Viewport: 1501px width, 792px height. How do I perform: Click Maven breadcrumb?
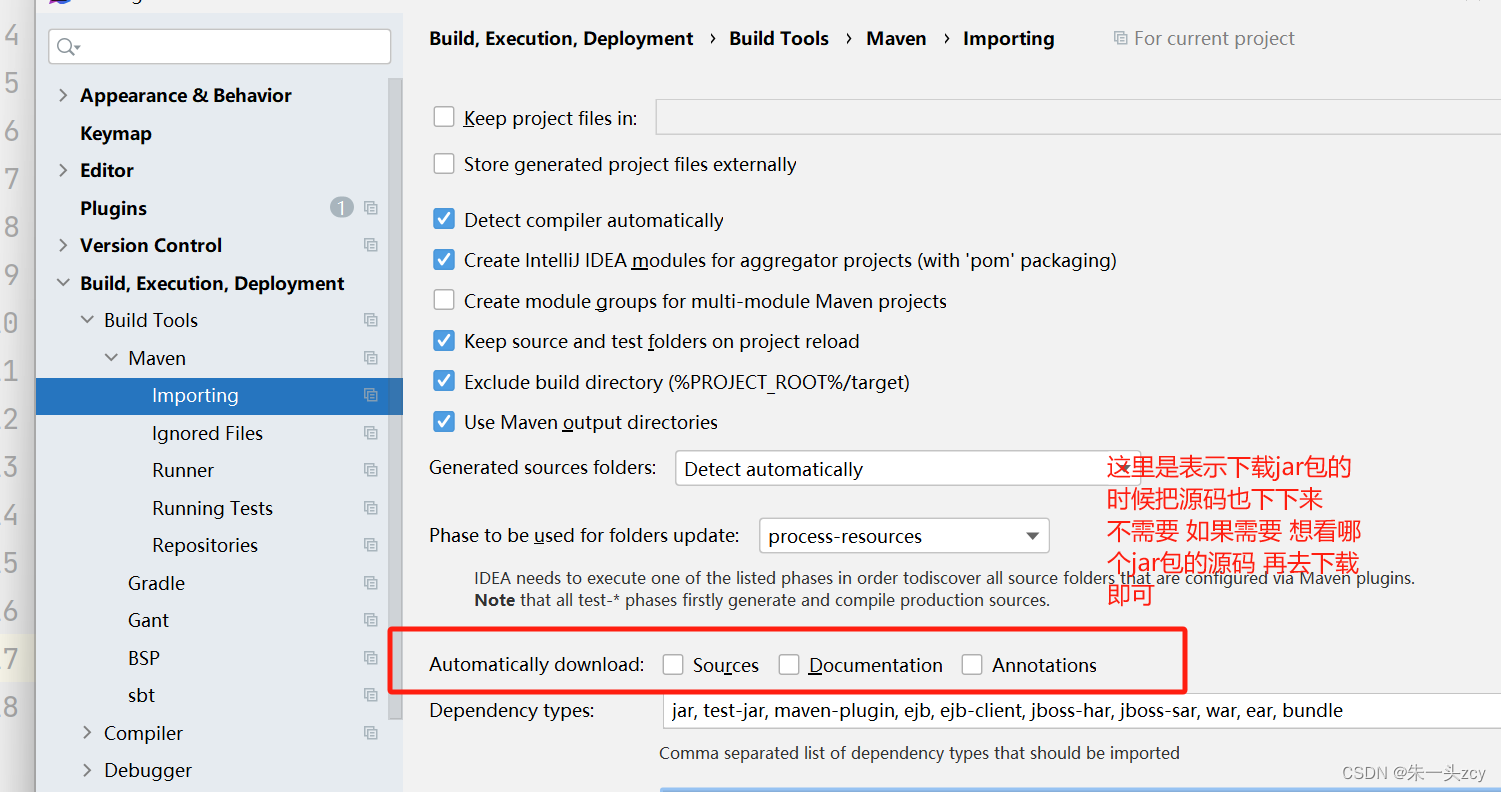[896, 38]
